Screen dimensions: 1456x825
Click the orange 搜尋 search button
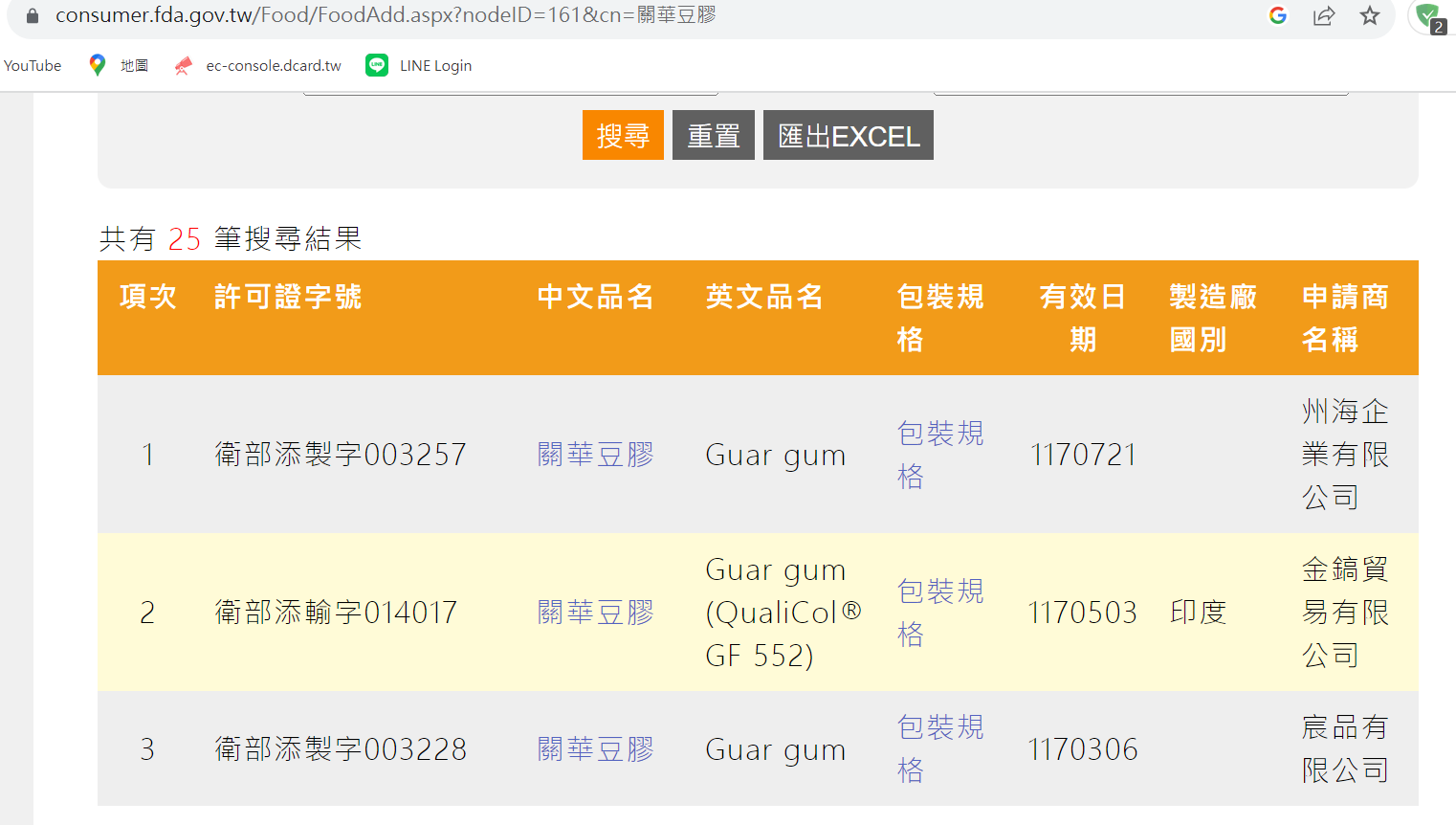623,135
